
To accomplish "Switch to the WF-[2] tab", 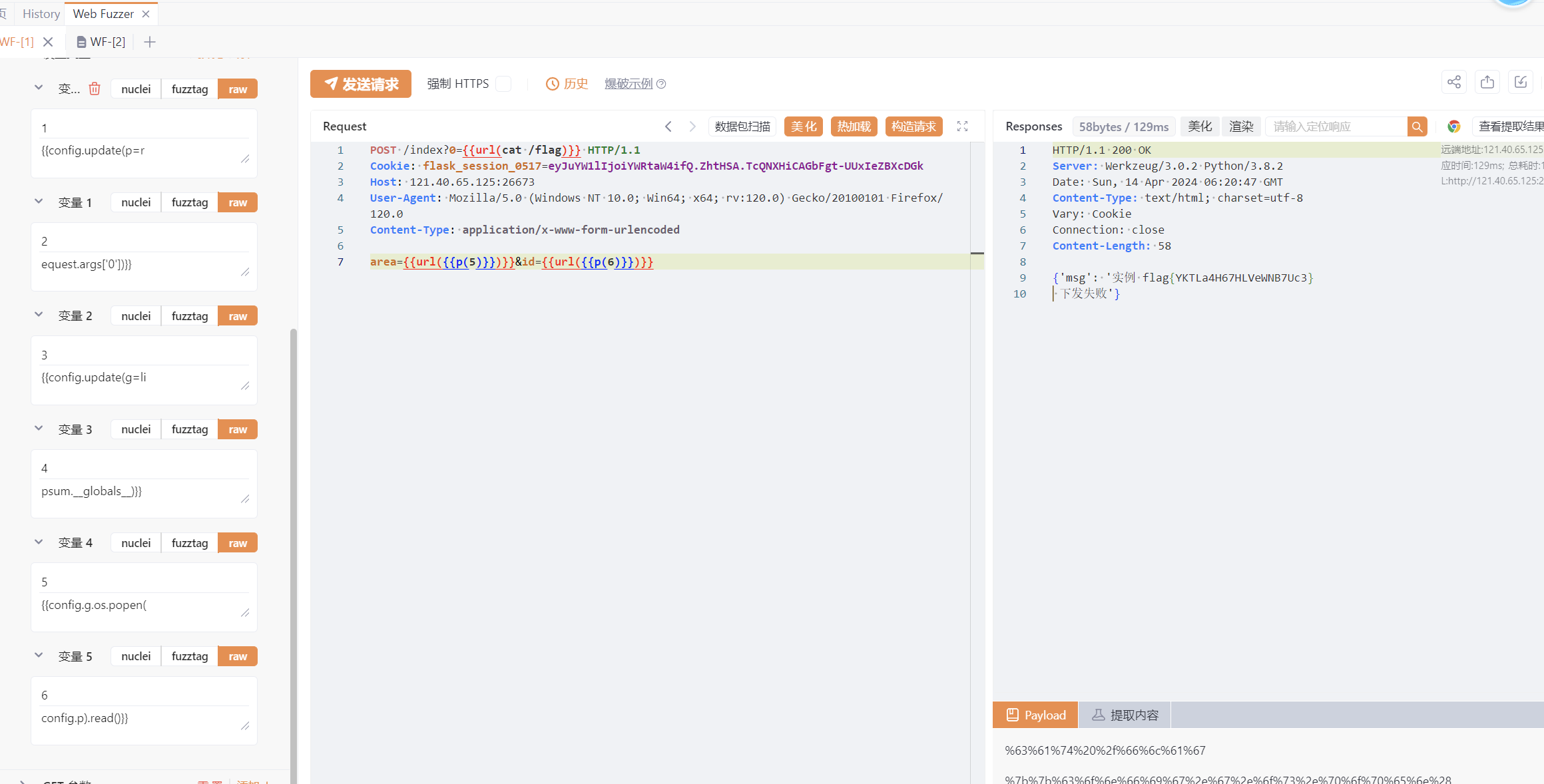I will (101, 42).
